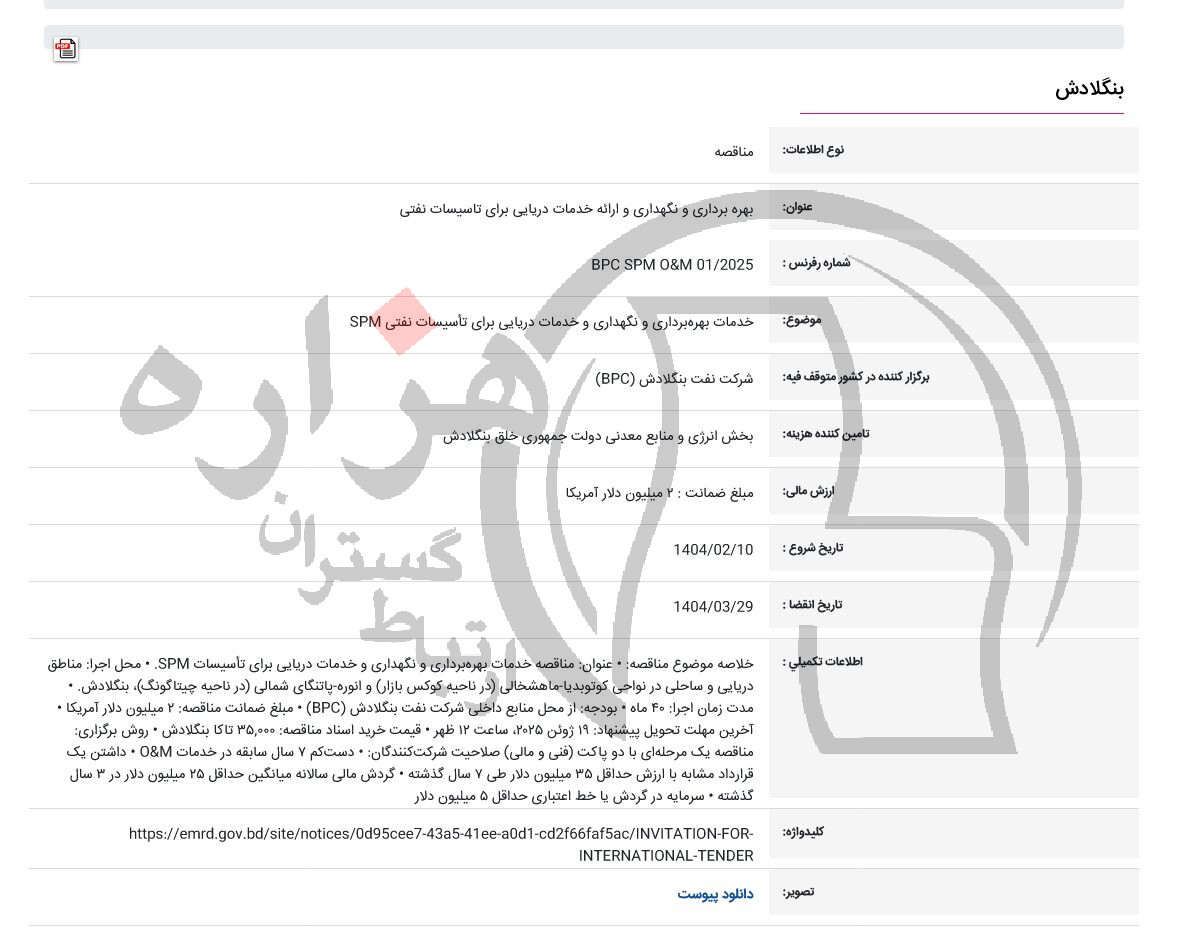The width and height of the screenshot is (1202, 946).
Task: Click the expiry date 1404/03/29
Action: click(713, 607)
